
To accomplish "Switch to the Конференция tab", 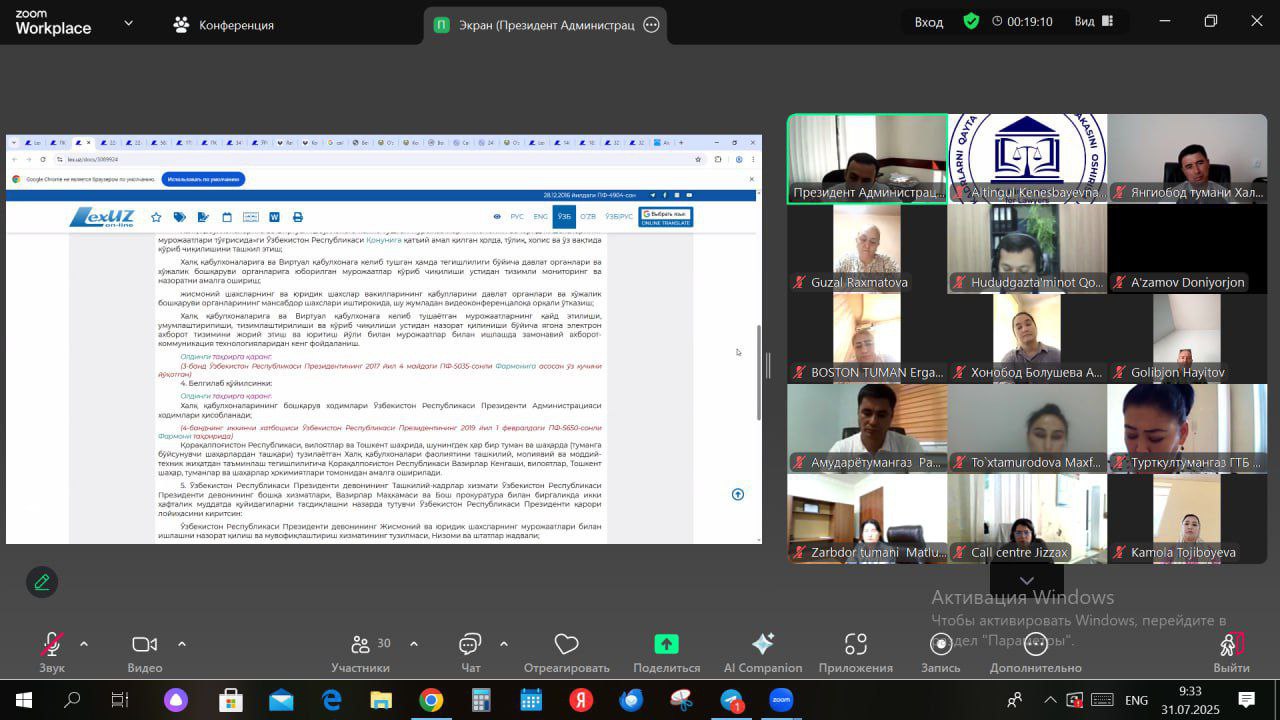I will click(222, 24).
